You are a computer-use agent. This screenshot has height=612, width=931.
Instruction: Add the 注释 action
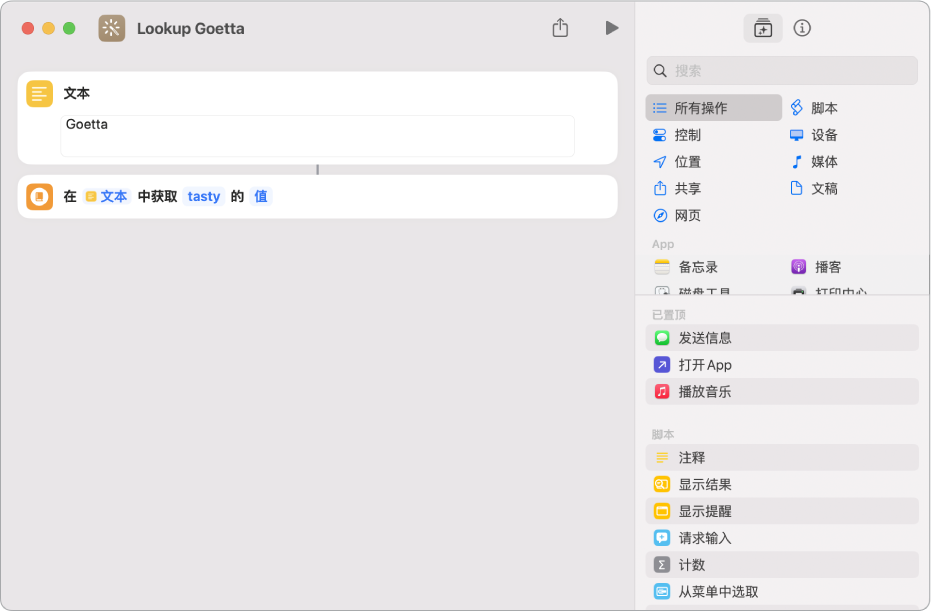[782, 457]
